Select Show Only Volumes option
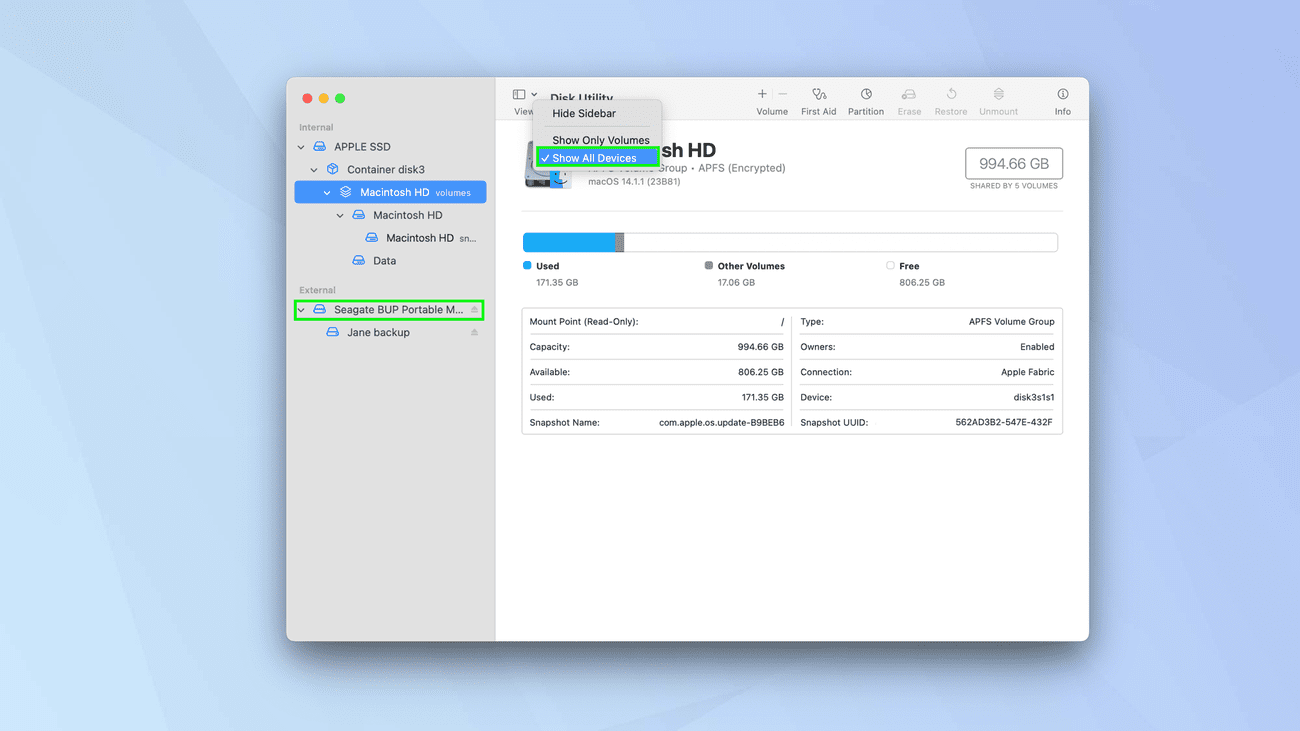 pos(600,140)
